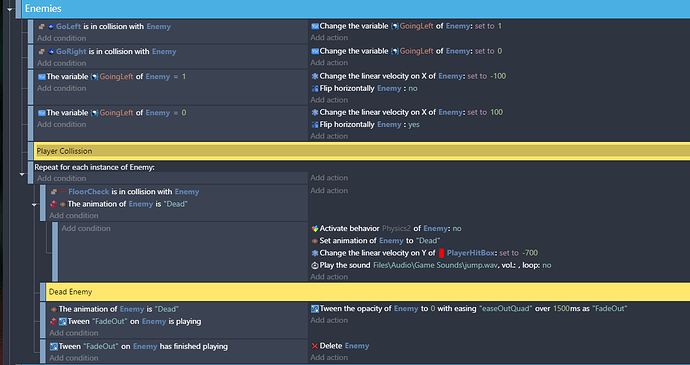Click the tween icon on Tween the opacity action
The width and height of the screenshot is (690, 365).
315,309
